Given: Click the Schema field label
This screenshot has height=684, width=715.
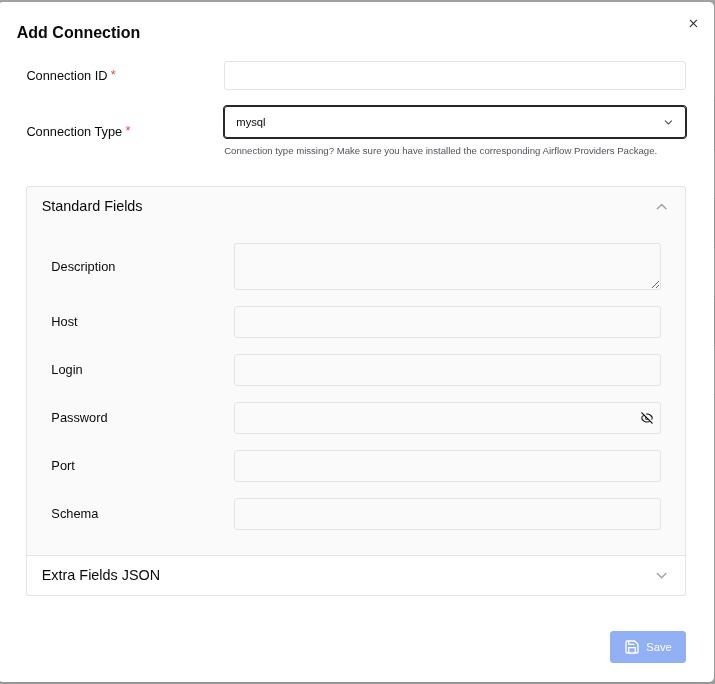Looking at the screenshot, I should point(74,514).
